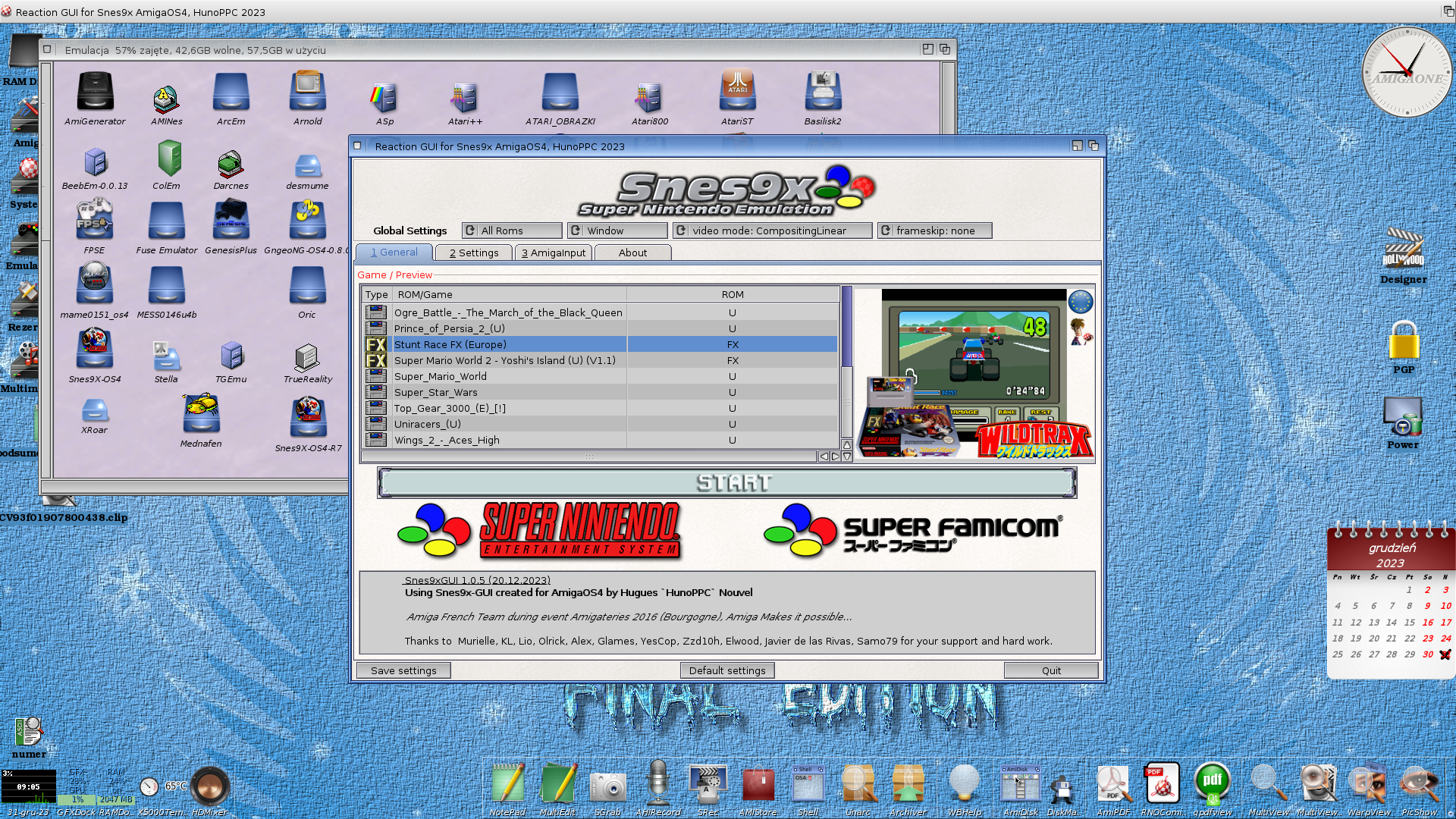Screen dimensions: 1456x819
Task: Click the Default settings button
Action: point(727,670)
